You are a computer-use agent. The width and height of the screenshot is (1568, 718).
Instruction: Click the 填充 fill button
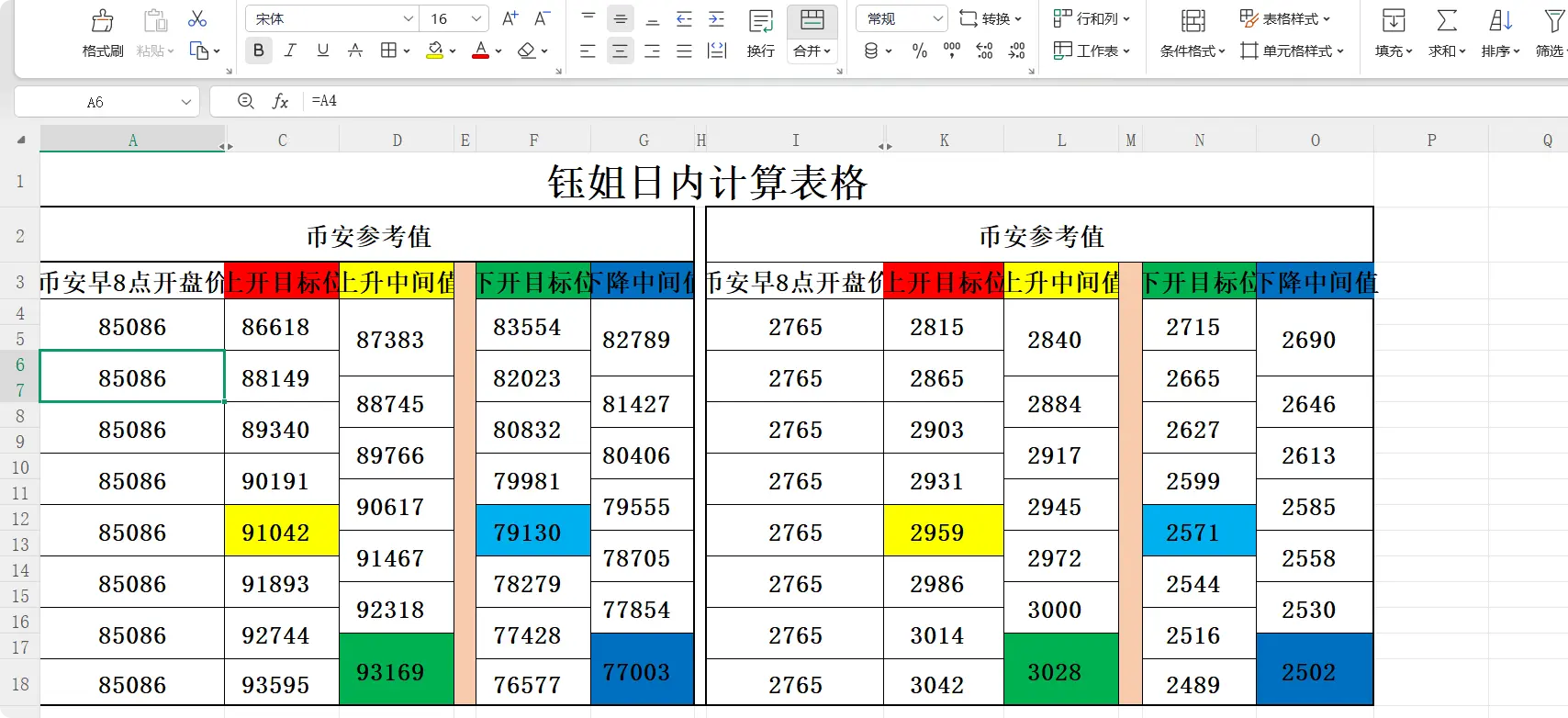(1394, 34)
